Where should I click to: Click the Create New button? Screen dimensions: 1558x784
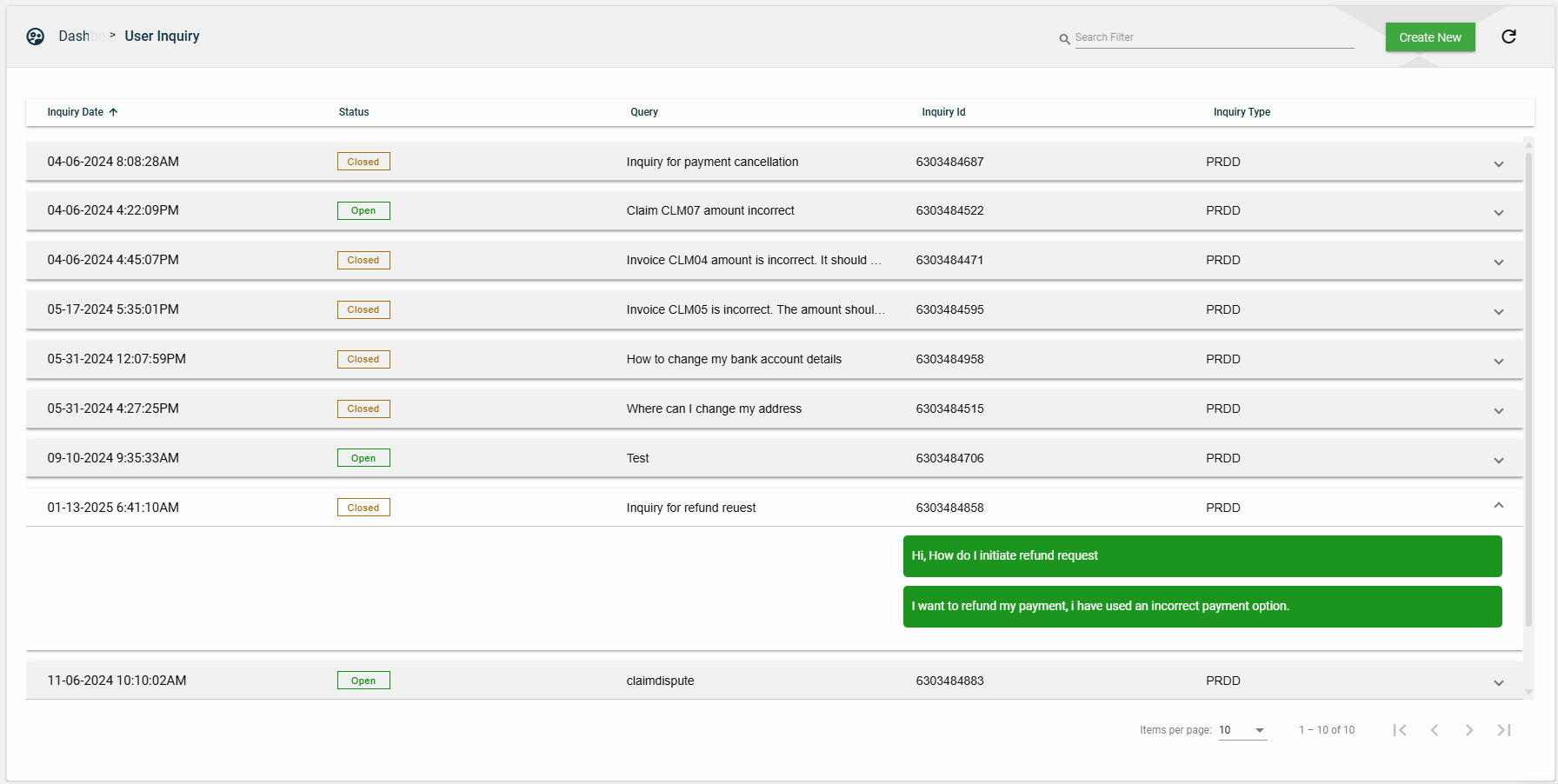[x=1429, y=37]
